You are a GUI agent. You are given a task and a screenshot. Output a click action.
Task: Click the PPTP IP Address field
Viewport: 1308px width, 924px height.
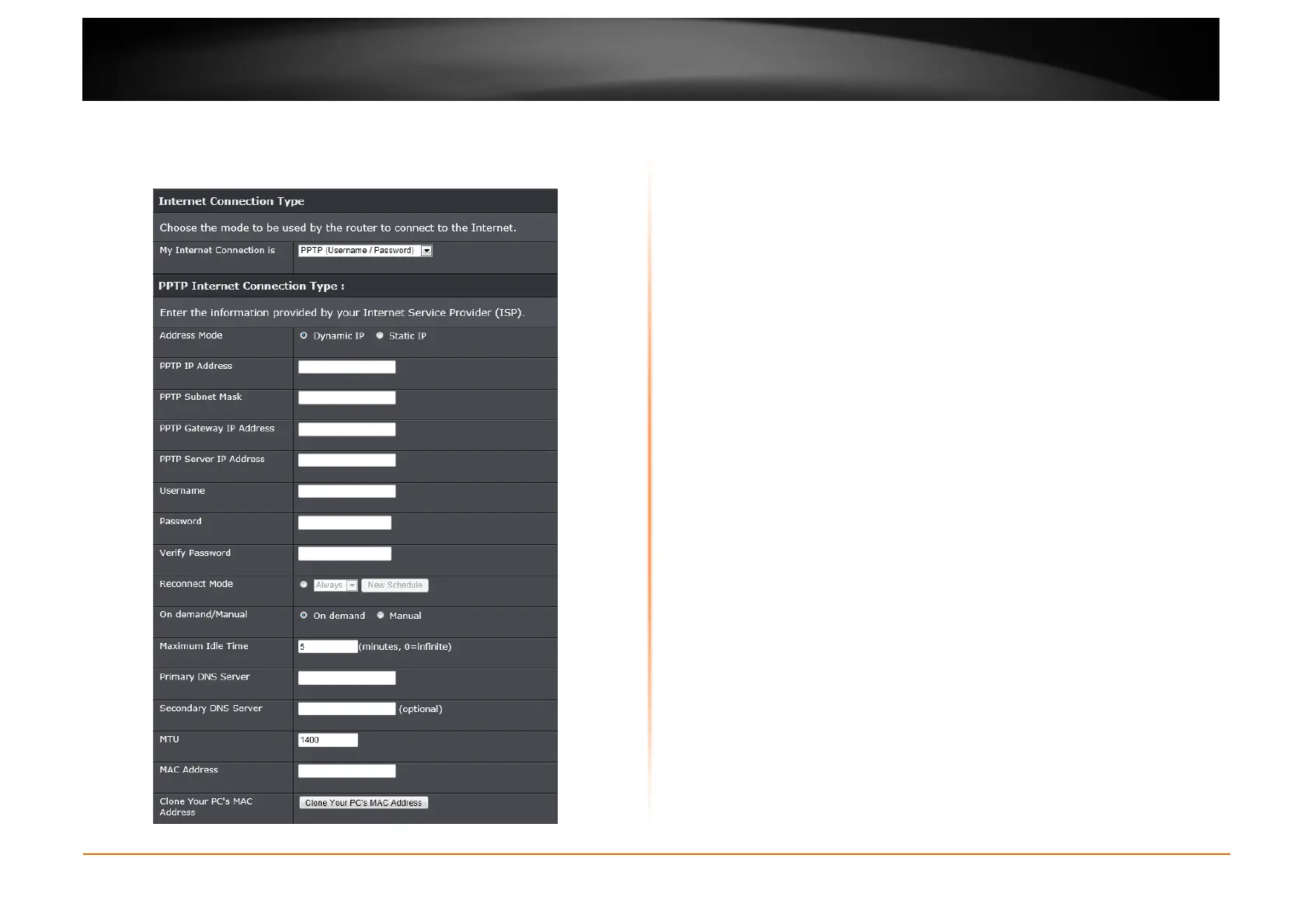pos(347,367)
